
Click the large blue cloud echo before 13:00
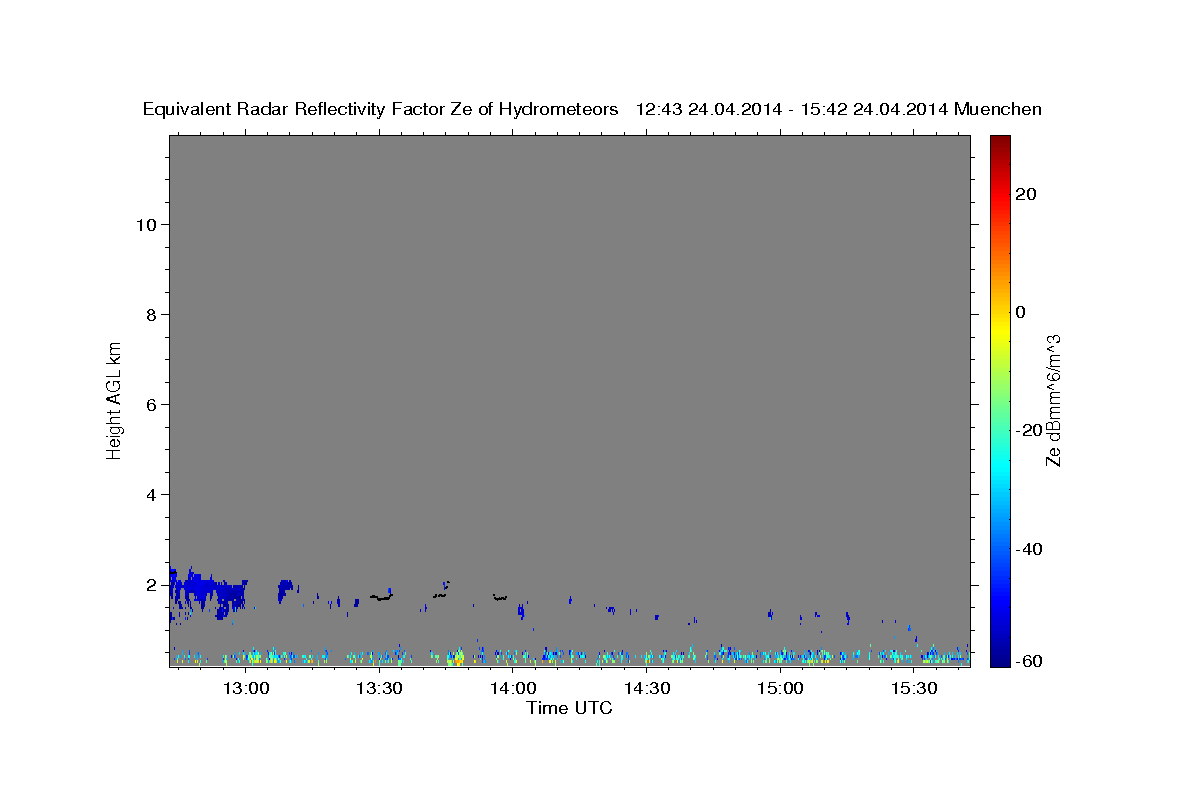(x=207, y=592)
